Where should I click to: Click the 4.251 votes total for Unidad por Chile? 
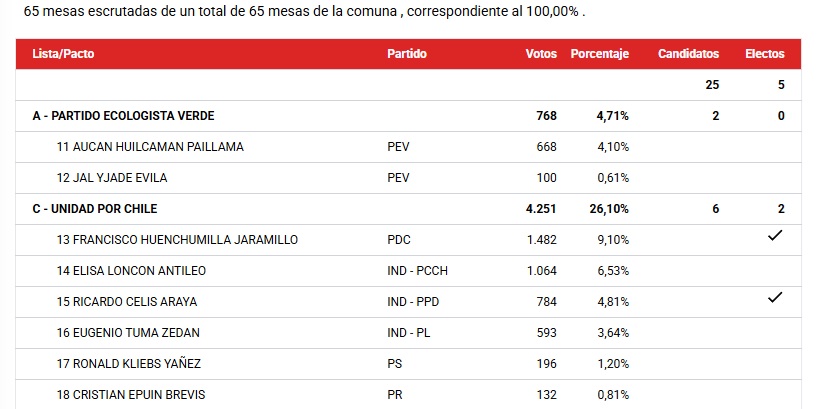point(540,209)
